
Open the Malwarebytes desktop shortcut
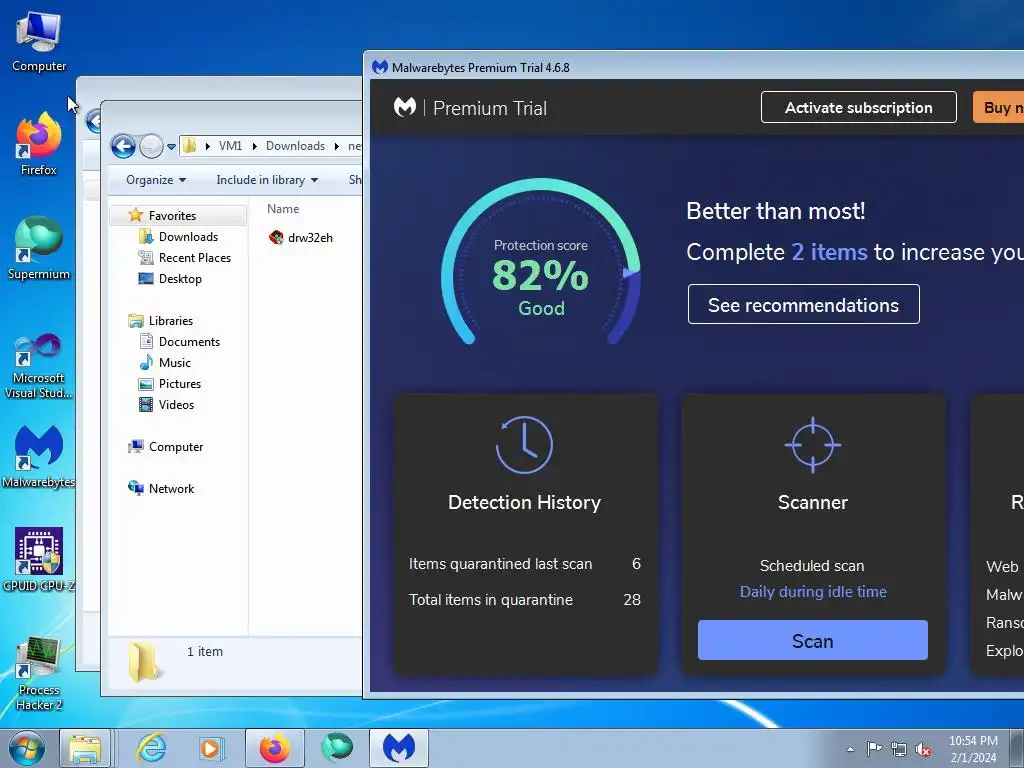pos(39,456)
